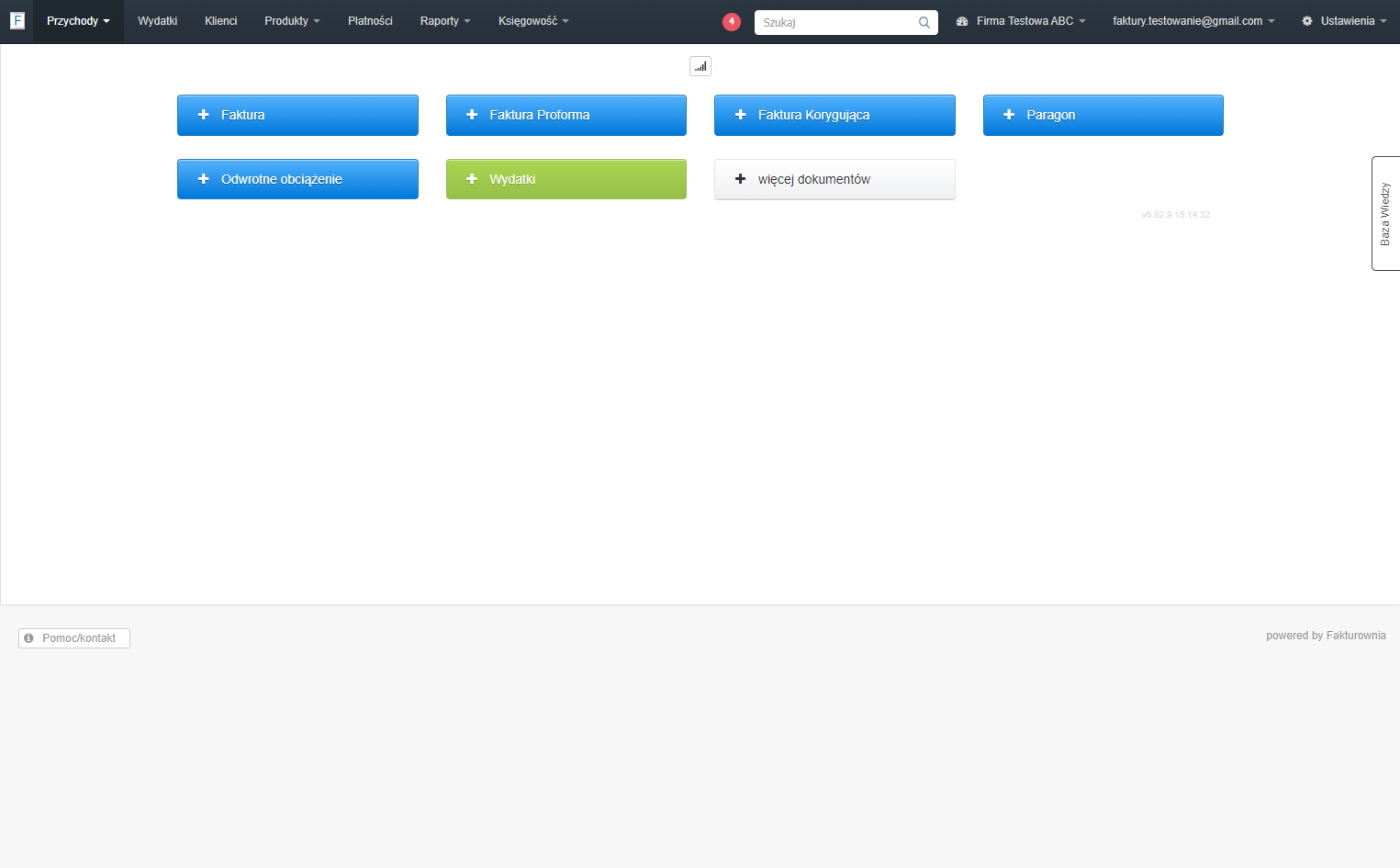Open the Płatności menu item
Image resolution: width=1400 pixels, height=868 pixels.
click(x=370, y=21)
